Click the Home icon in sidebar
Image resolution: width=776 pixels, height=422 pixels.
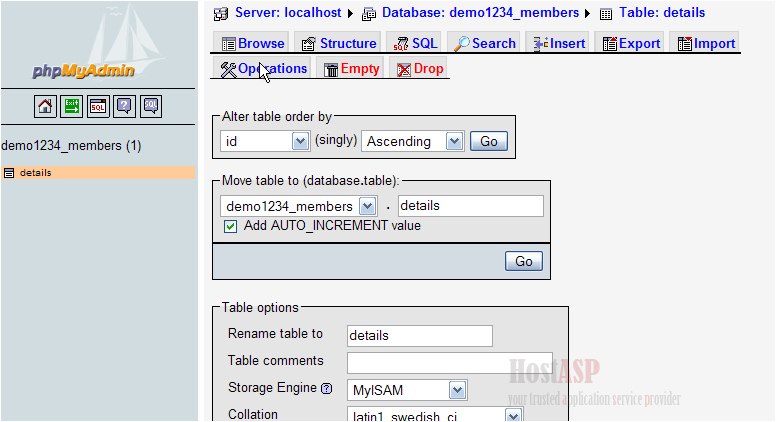pos(46,105)
